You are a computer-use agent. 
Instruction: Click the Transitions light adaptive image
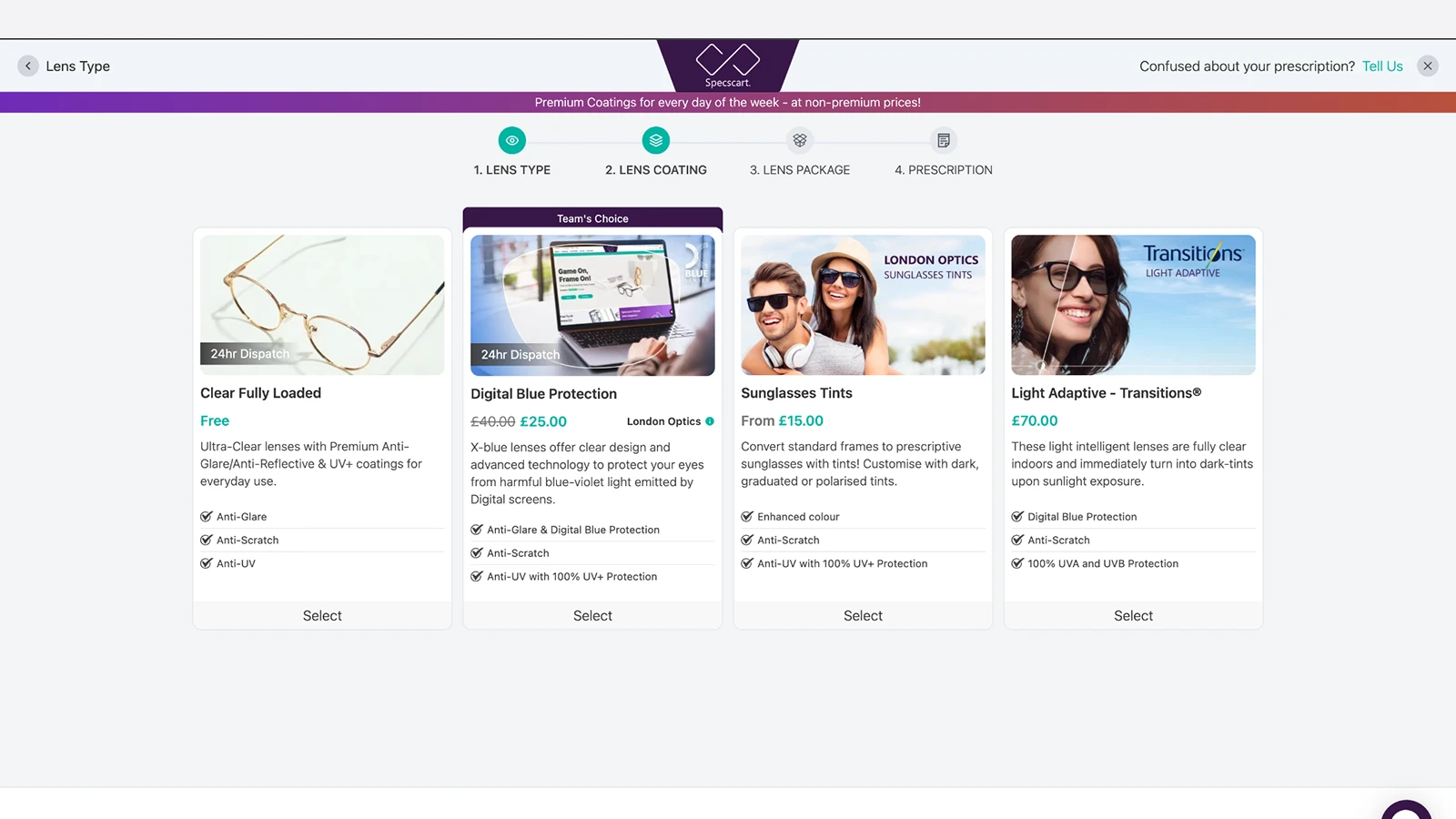point(1133,305)
